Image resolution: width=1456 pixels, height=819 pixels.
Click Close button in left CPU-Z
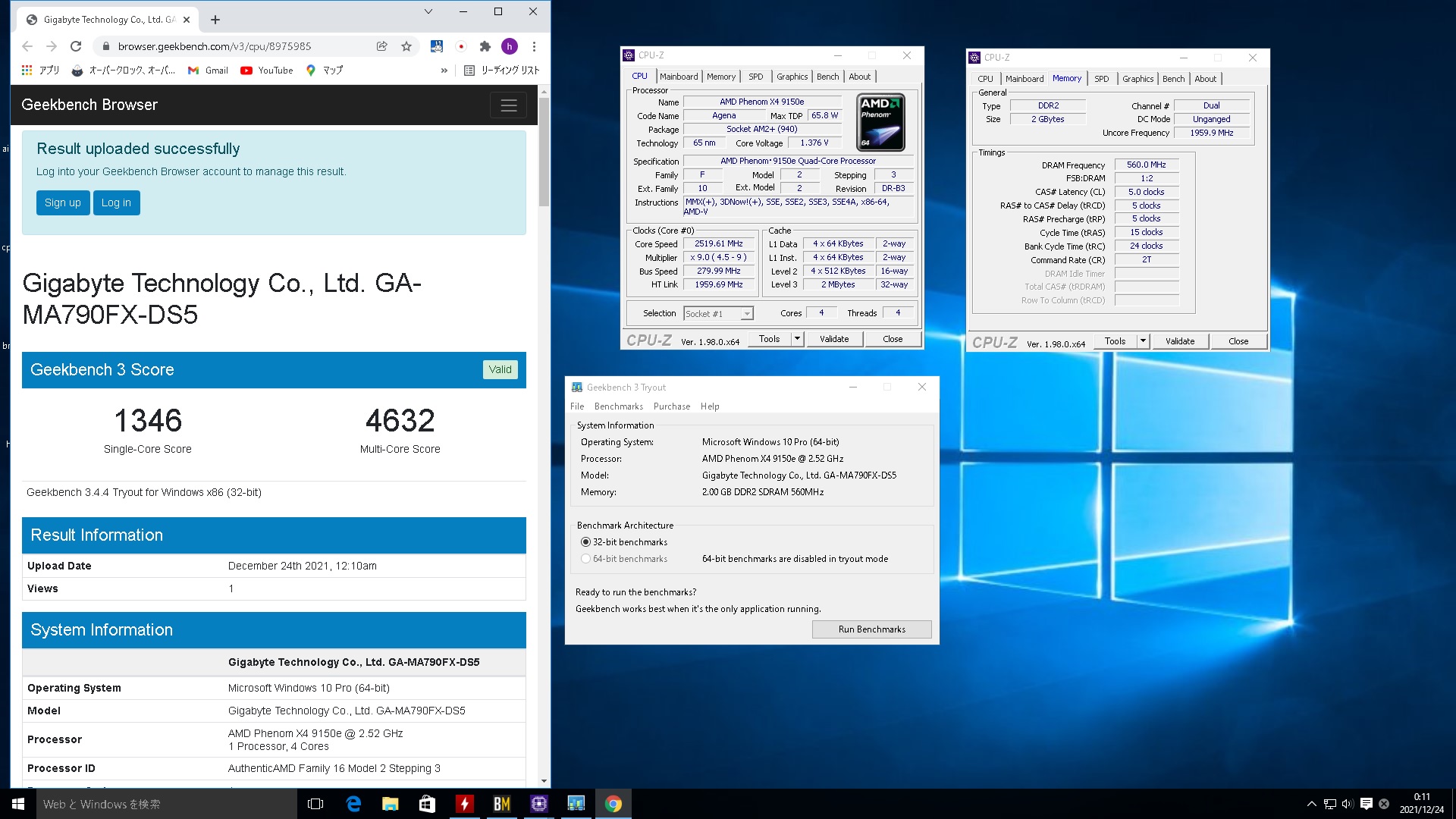893,339
